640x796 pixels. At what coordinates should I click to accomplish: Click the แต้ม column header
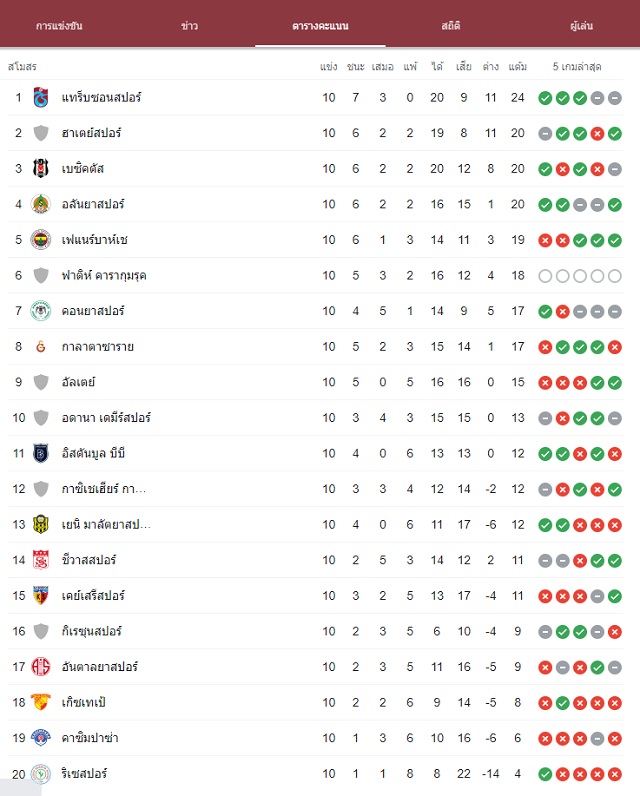pos(518,67)
